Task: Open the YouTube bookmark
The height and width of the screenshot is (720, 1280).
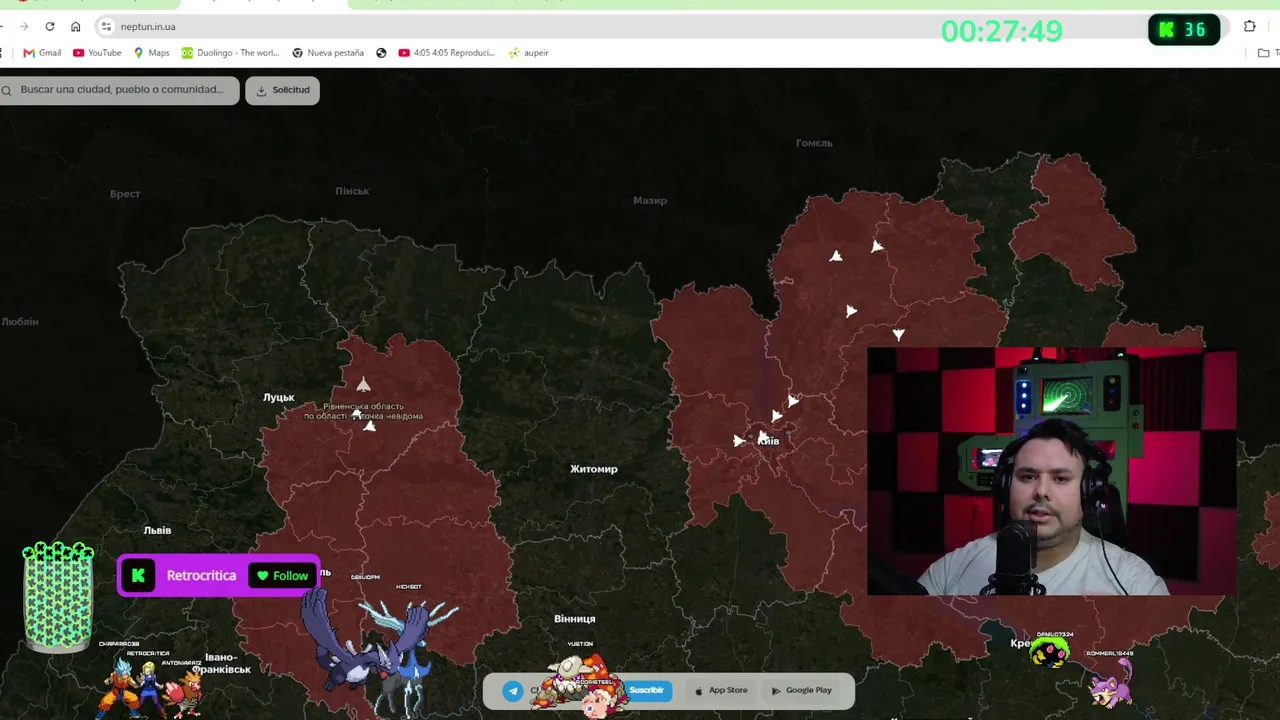Action: (x=97, y=53)
